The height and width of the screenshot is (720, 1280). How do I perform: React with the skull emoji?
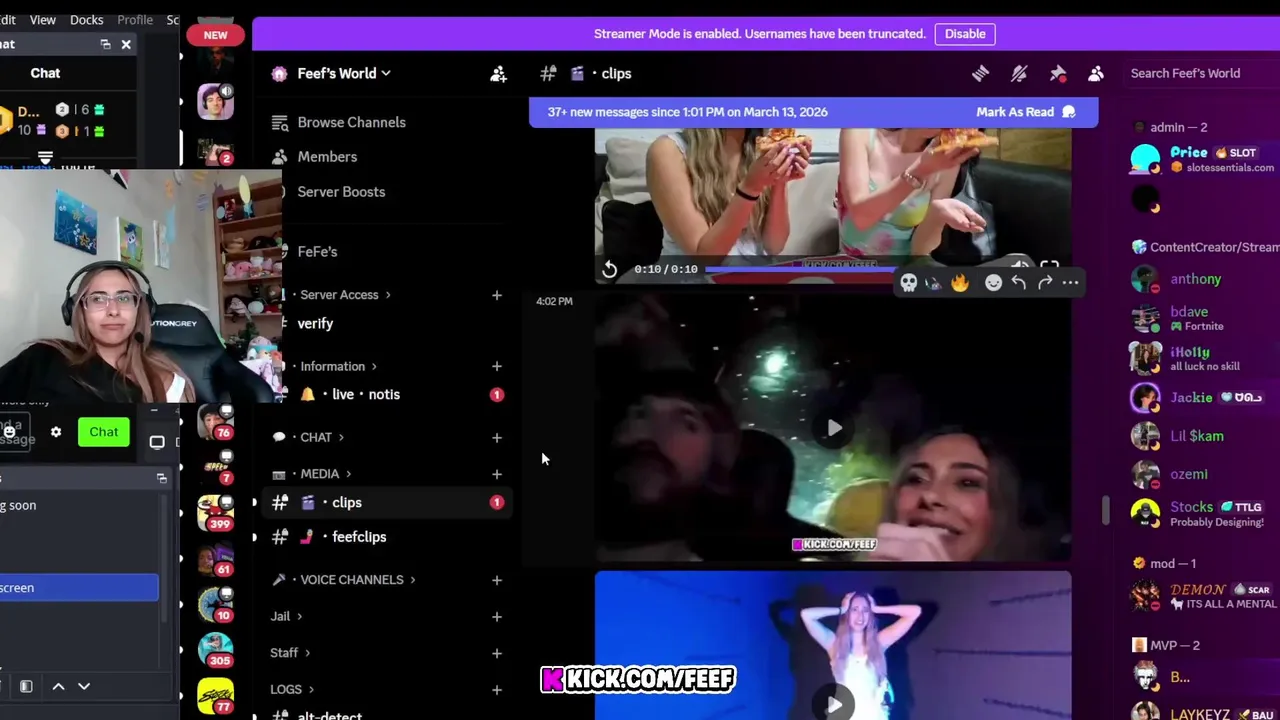click(x=908, y=283)
